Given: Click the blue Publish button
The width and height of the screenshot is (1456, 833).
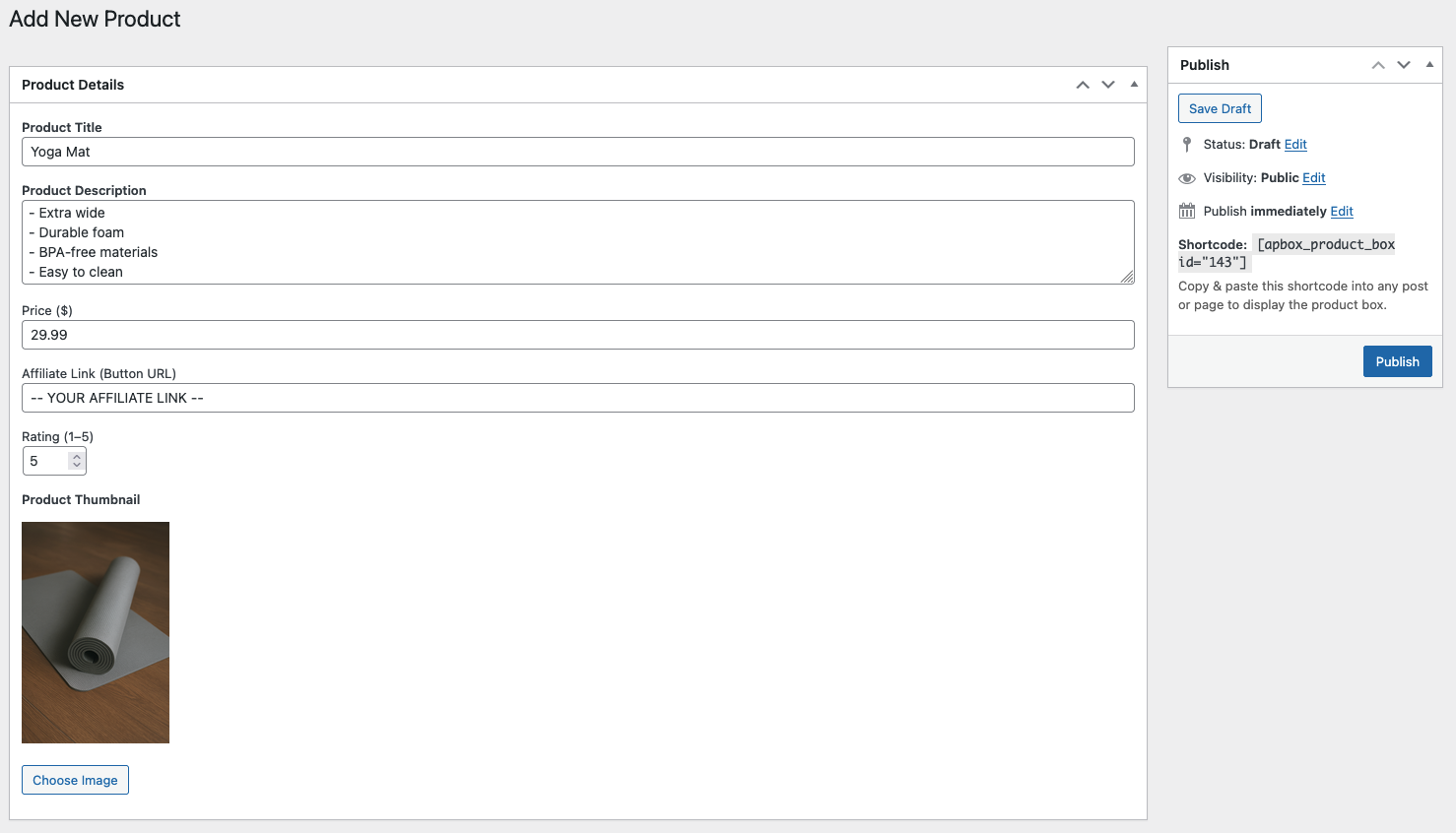Looking at the screenshot, I should (x=1397, y=361).
